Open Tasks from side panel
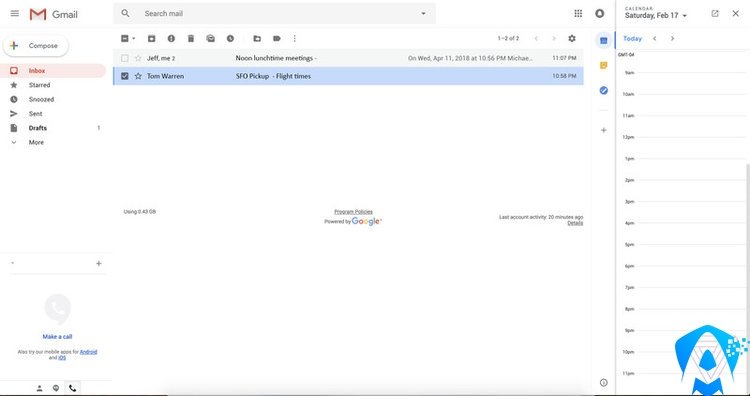750x396 pixels. [604, 90]
